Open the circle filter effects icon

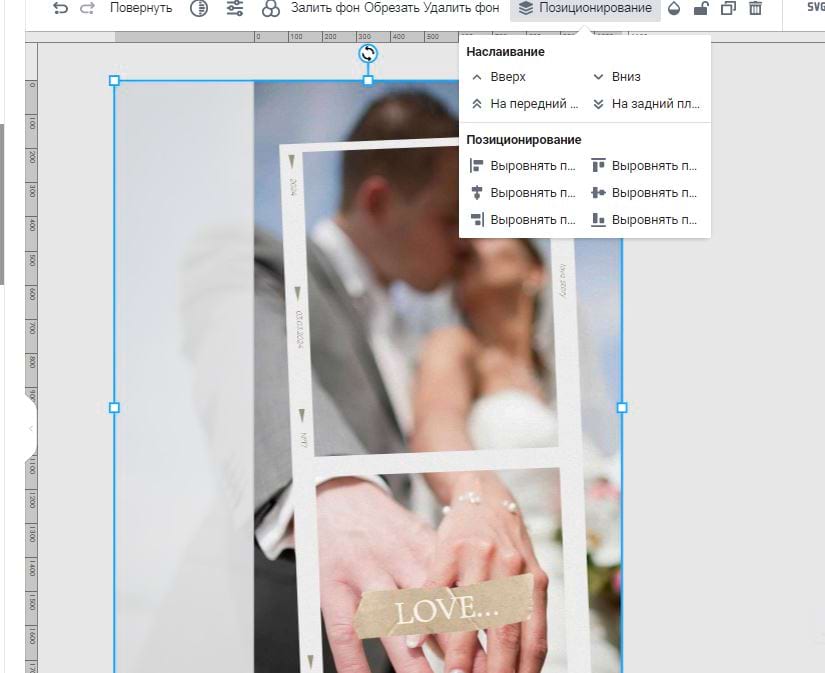(199, 8)
